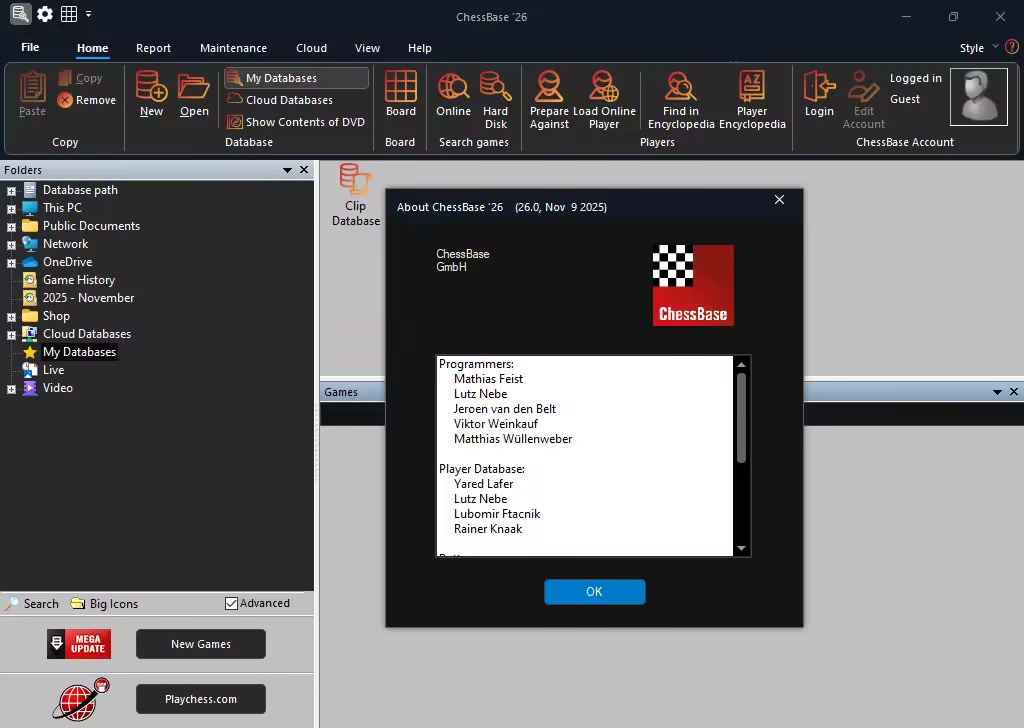
Task: Open the File menu
Action: 30,48
